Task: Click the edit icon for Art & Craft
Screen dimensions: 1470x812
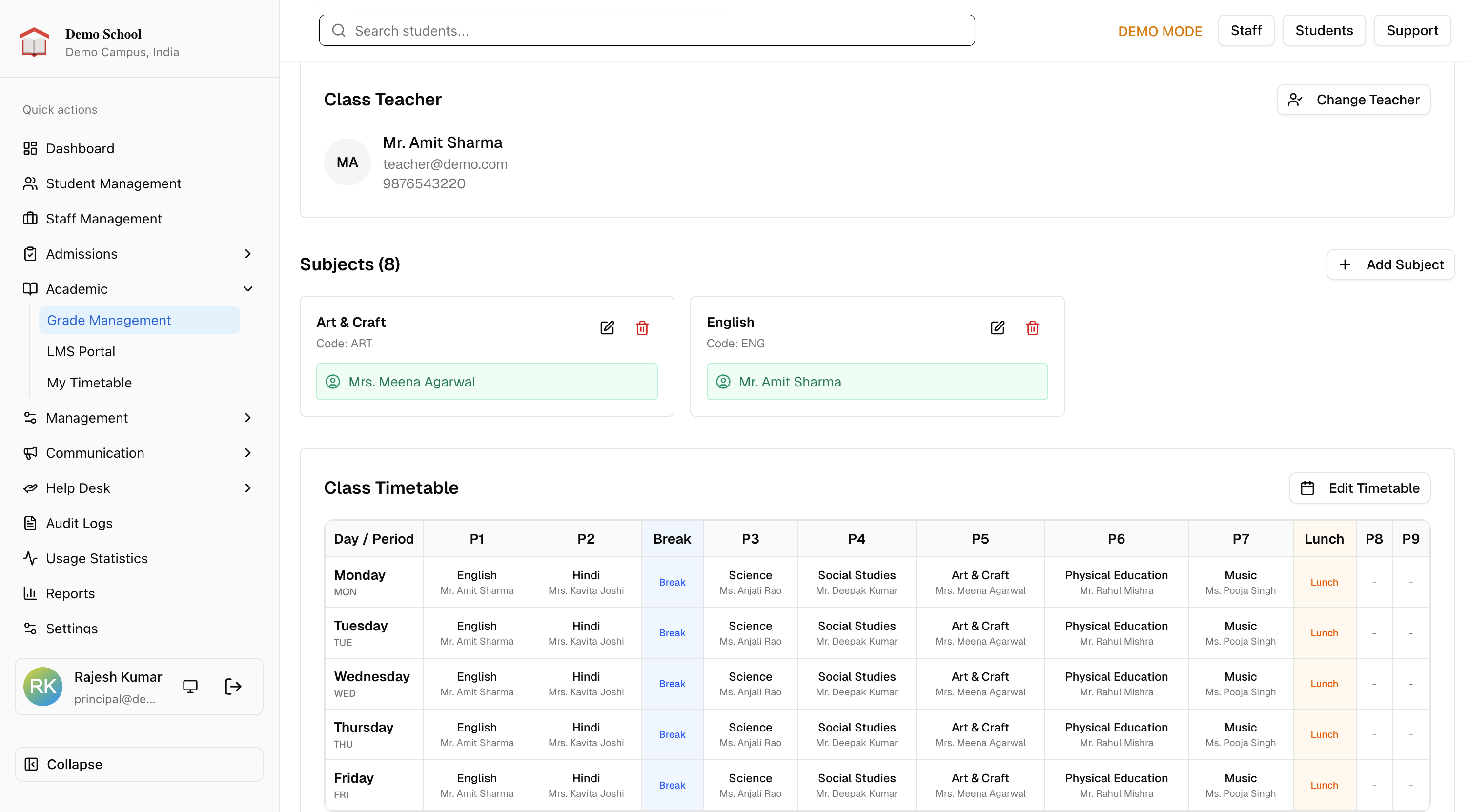Action: 607,327
